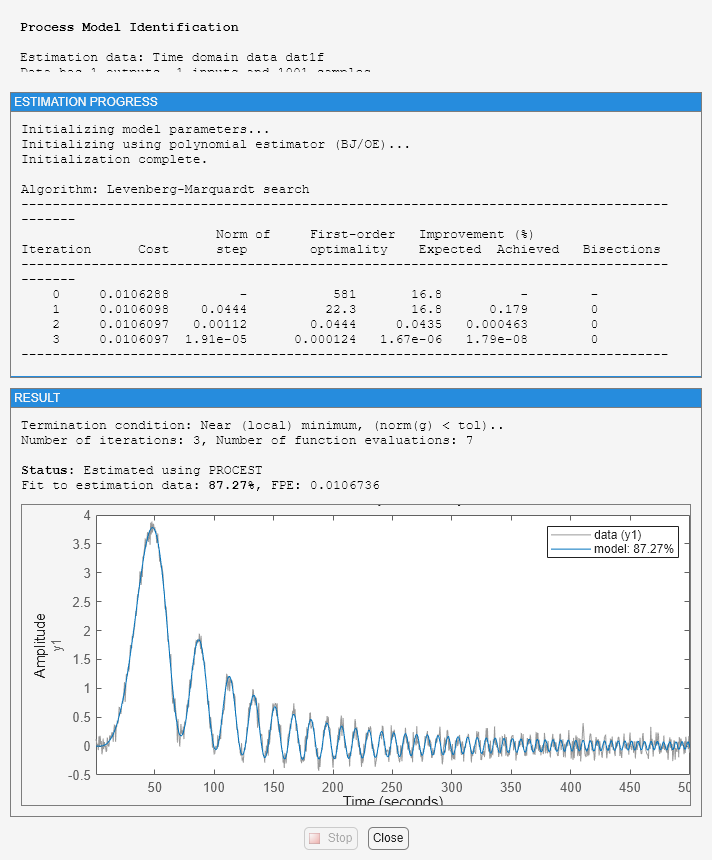Click the 'Cost' column header
The width and height of the screenshot is (712, 860).
[153, 250]
